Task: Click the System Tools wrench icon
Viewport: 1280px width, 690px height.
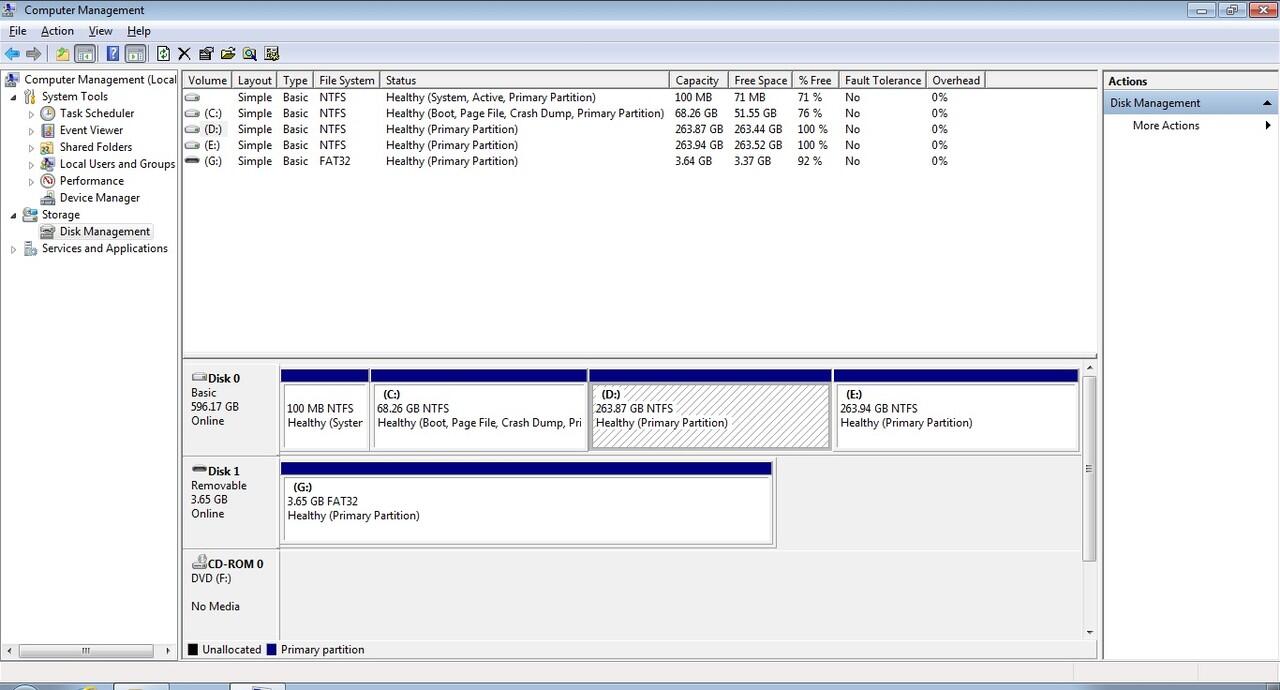Action: pyautogui.click(x=30, y=97)
